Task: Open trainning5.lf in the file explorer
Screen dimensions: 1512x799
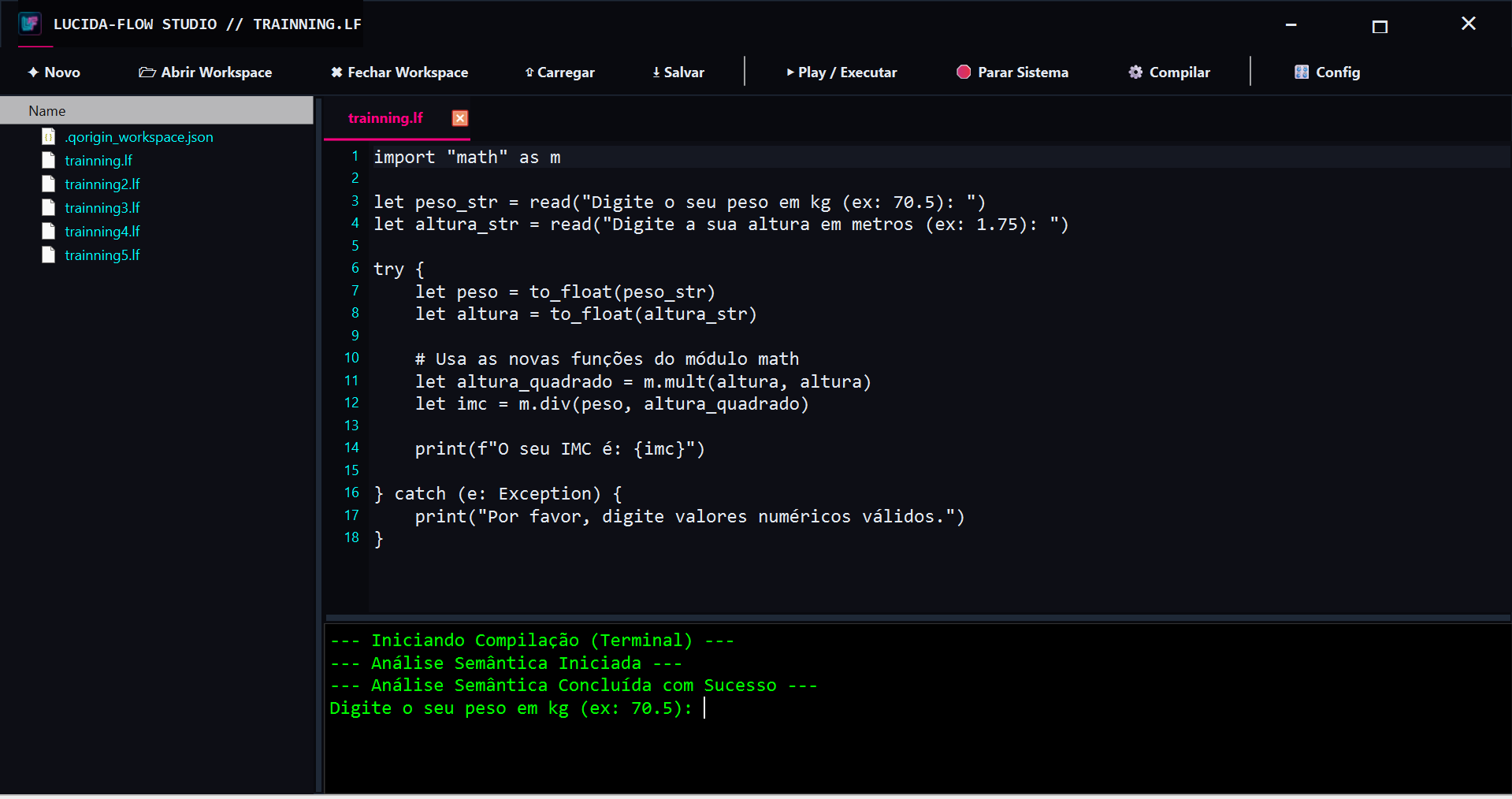Action: pos(102,255)
